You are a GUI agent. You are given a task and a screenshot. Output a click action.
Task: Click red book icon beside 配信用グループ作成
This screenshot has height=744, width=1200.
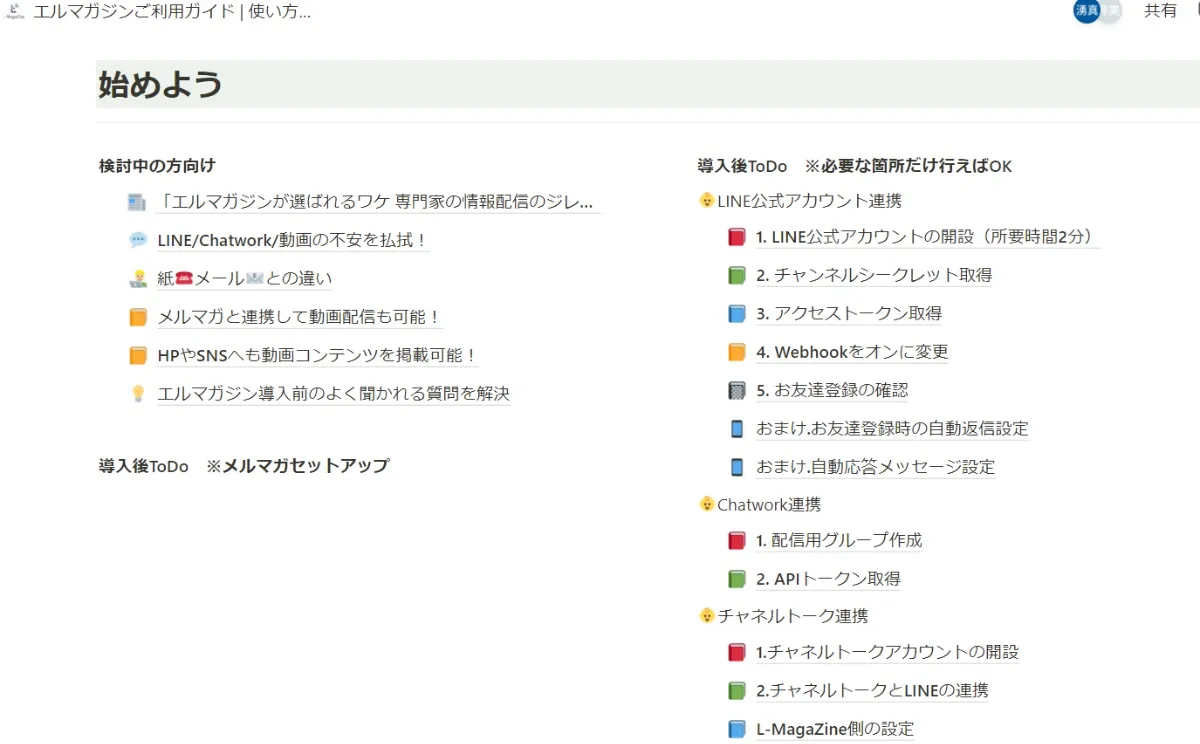[737, 540]
